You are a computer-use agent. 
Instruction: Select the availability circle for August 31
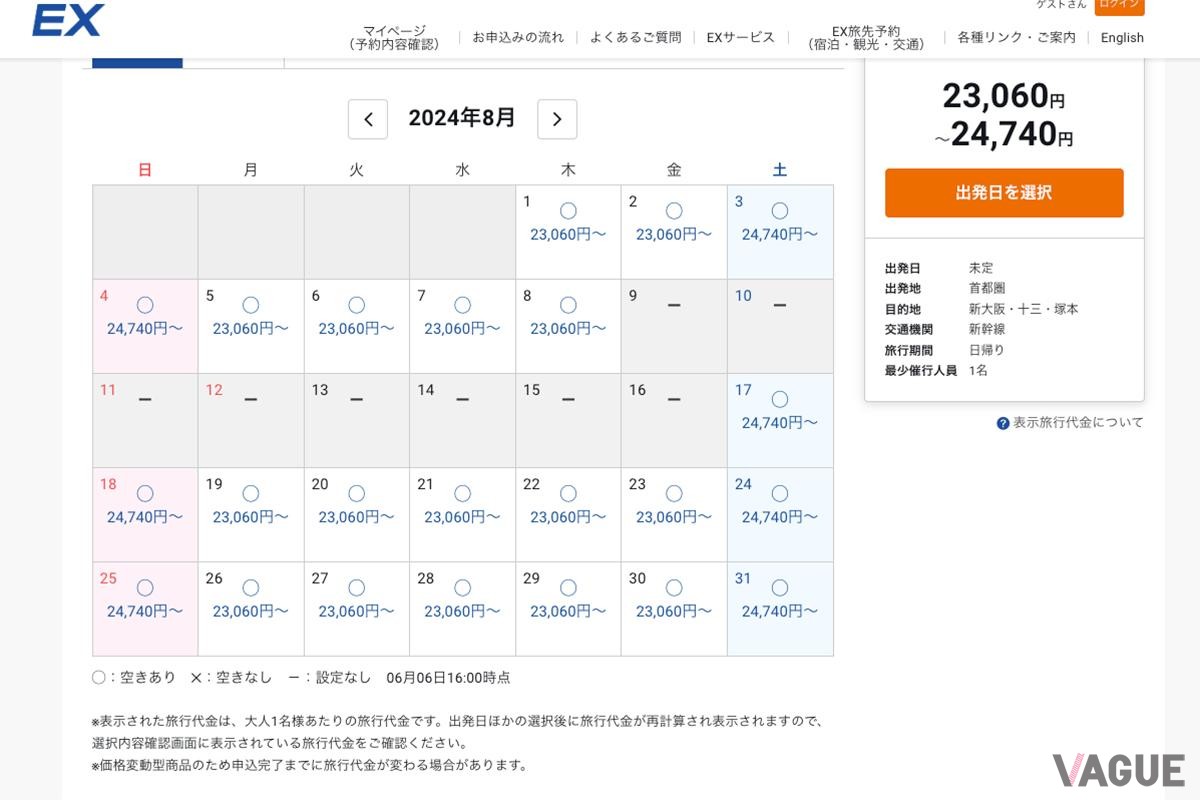(779, 587)
